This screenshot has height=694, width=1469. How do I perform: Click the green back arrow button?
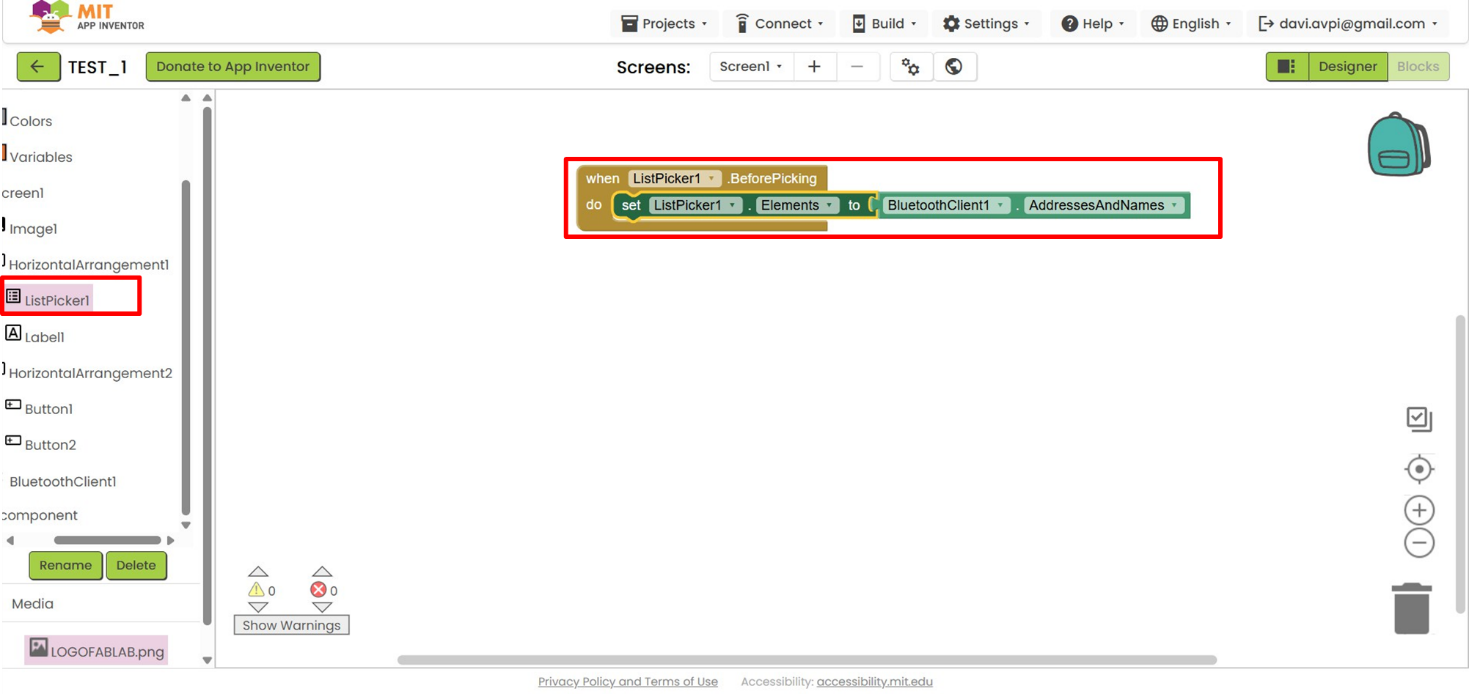click(38, 67)
